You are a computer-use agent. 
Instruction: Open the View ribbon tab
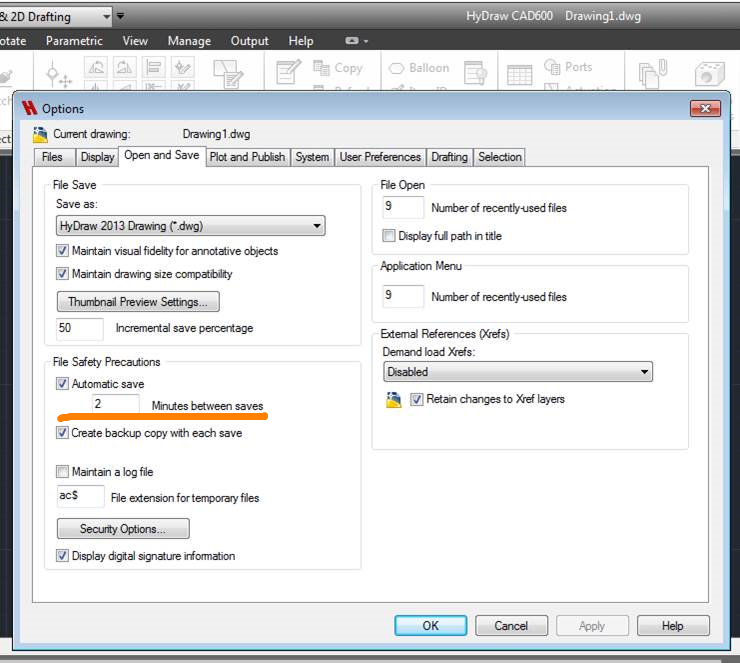click(x=135, y=41)
